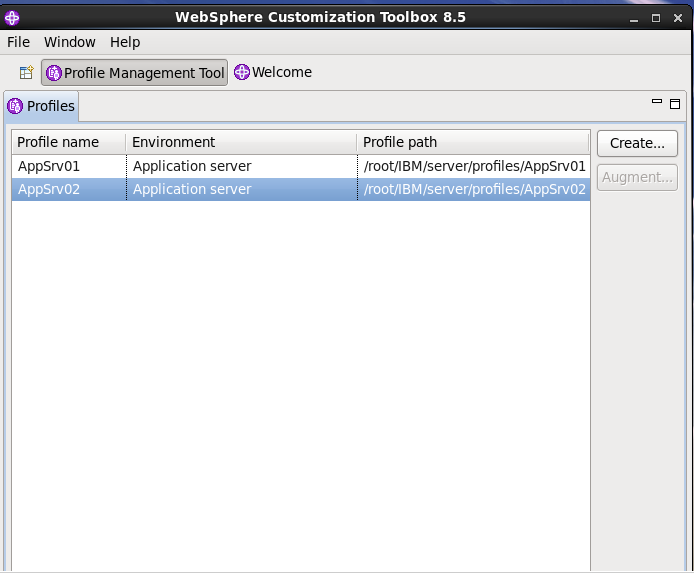This screenshot has width=694, height=573.
Task: Sort by Profile name column header
Action: (x=69, y=142)
